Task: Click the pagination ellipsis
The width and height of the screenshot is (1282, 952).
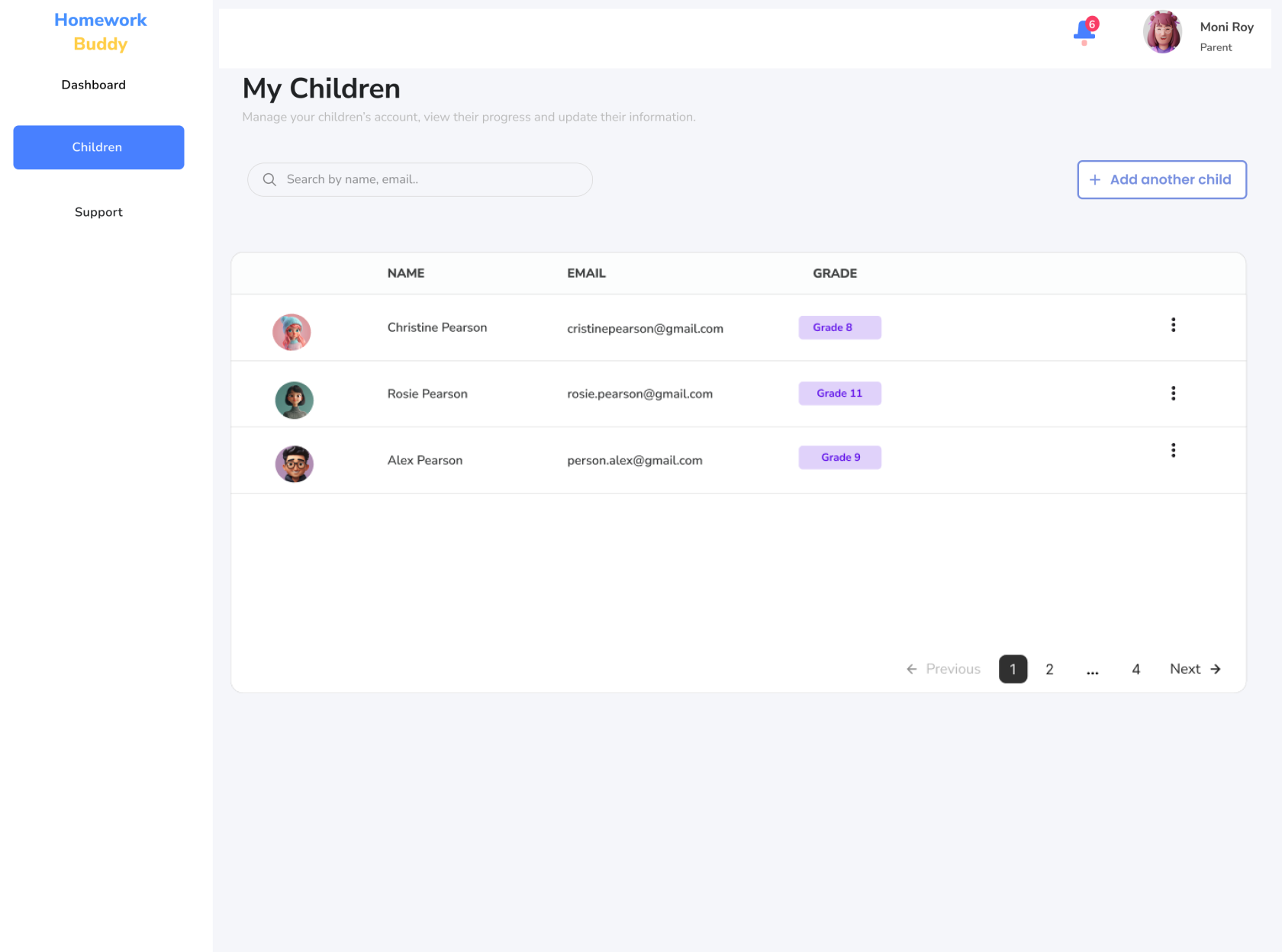Action: (x=1092, y=671)
